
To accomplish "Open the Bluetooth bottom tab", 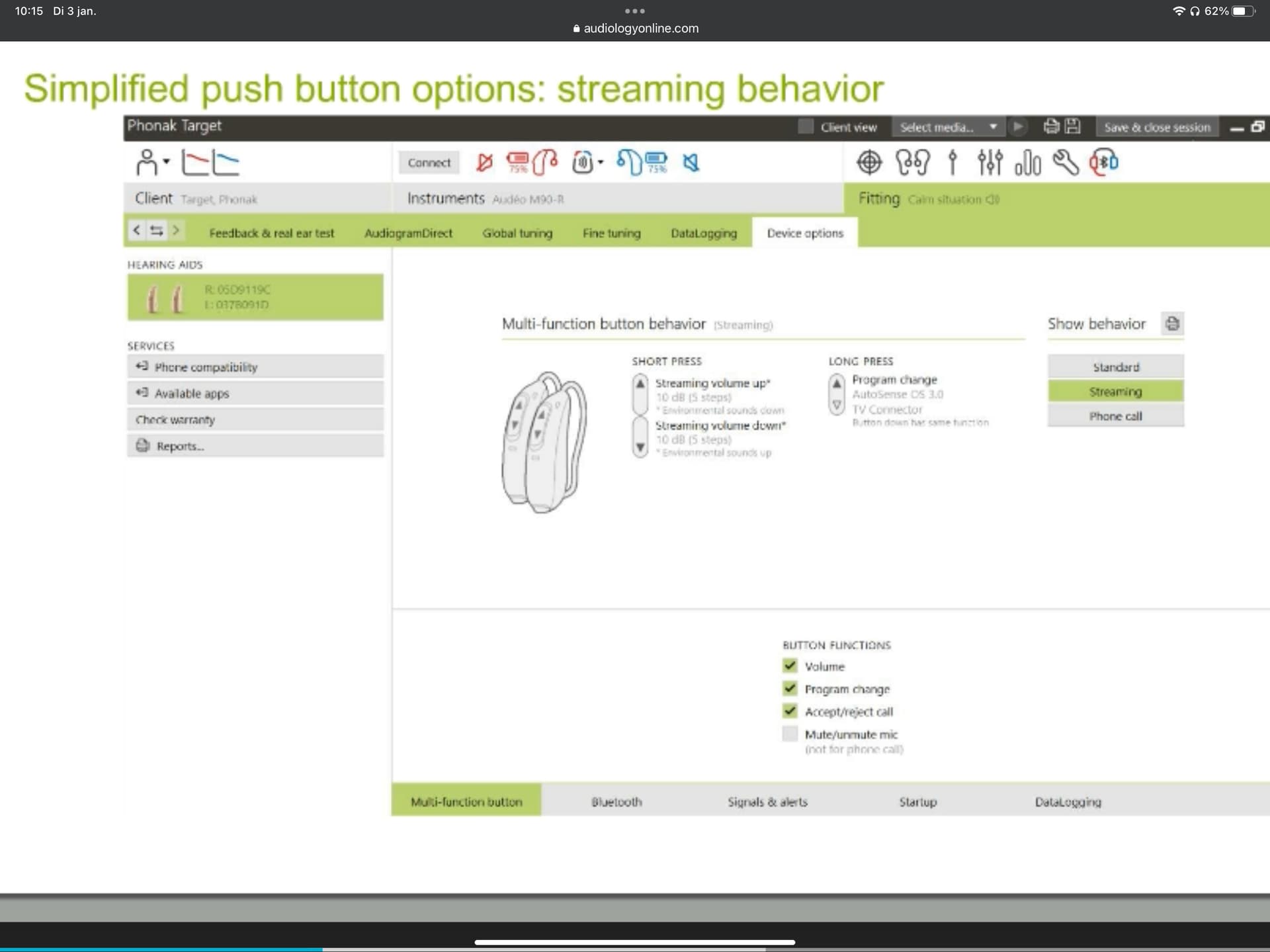I will pos(616,801).
